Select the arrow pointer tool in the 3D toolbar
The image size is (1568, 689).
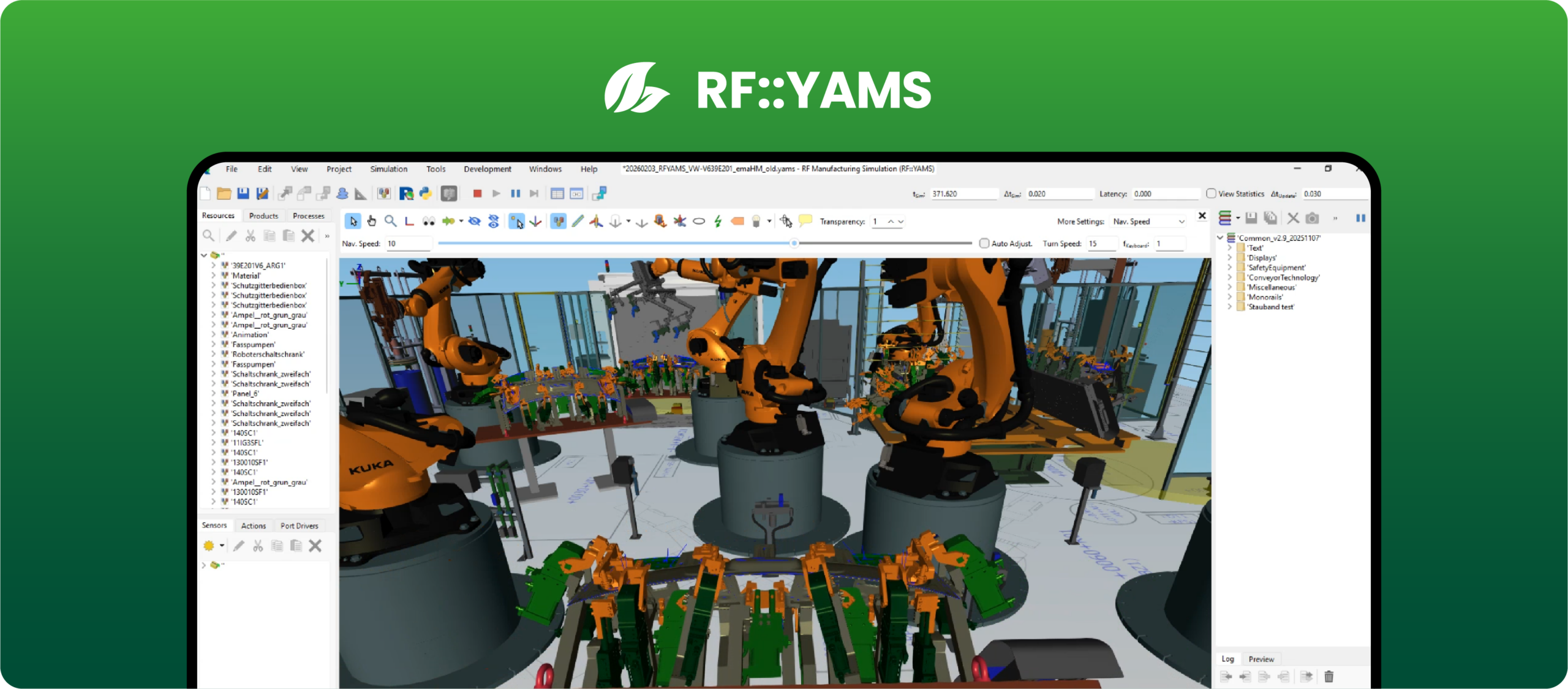point(353,221)
